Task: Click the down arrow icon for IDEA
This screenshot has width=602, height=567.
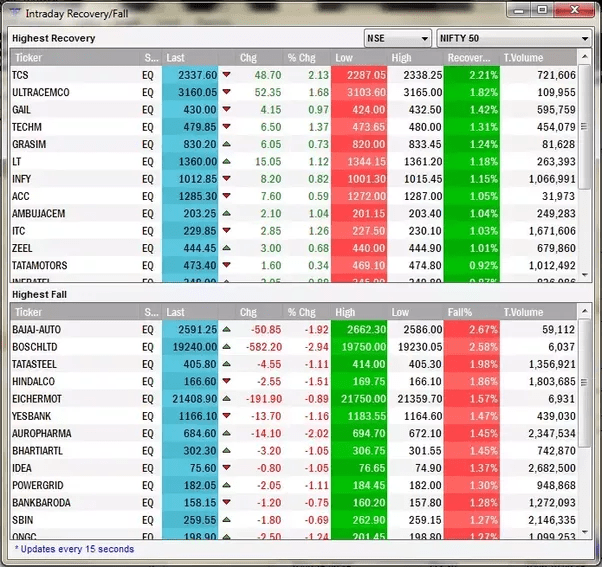Action: (x=227, y=468)
